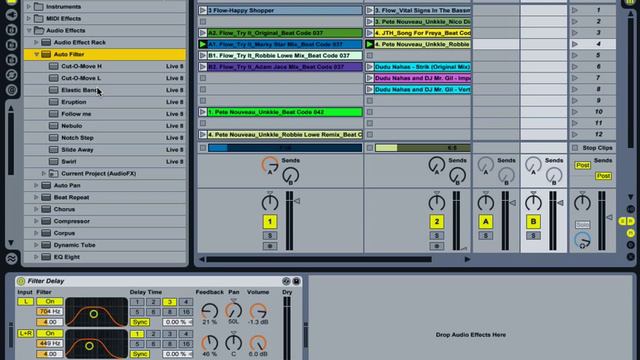The image size is (640, 360).
Task: Save preset via Filter Delay disk icon
Action: 296,281
